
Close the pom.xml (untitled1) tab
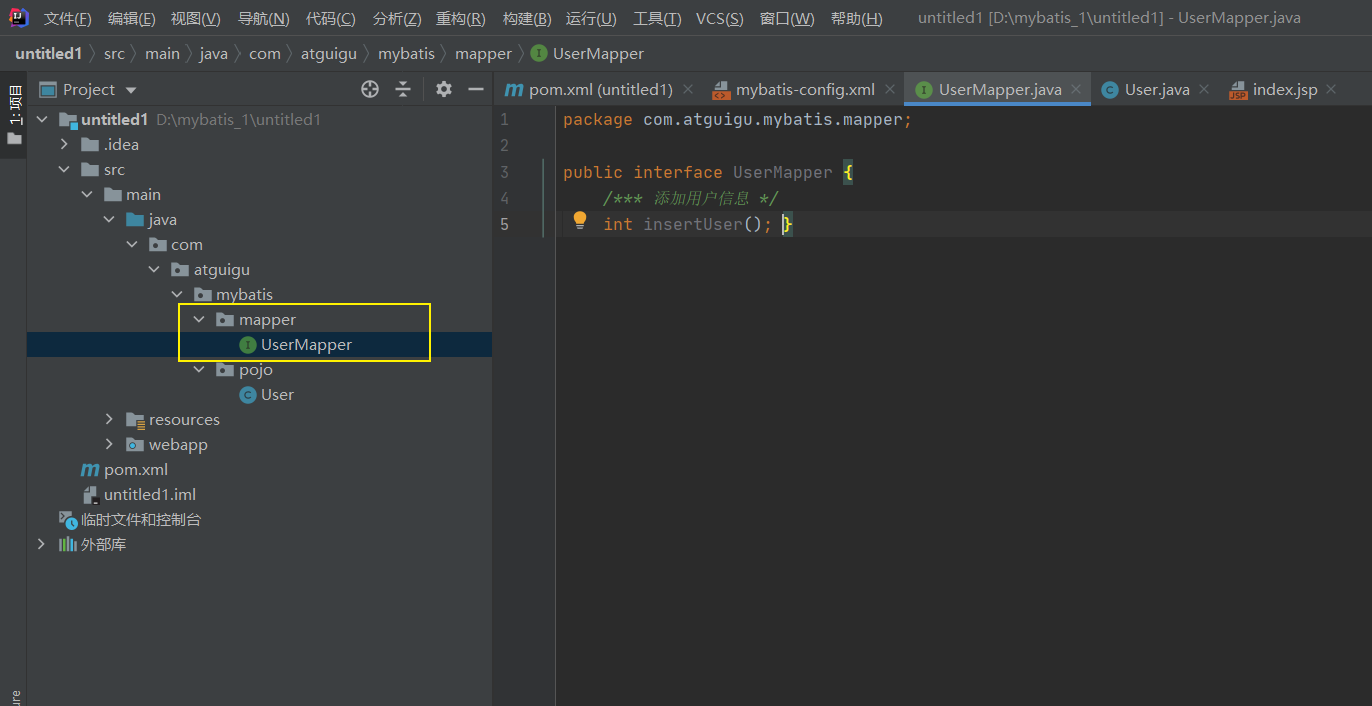688,89
